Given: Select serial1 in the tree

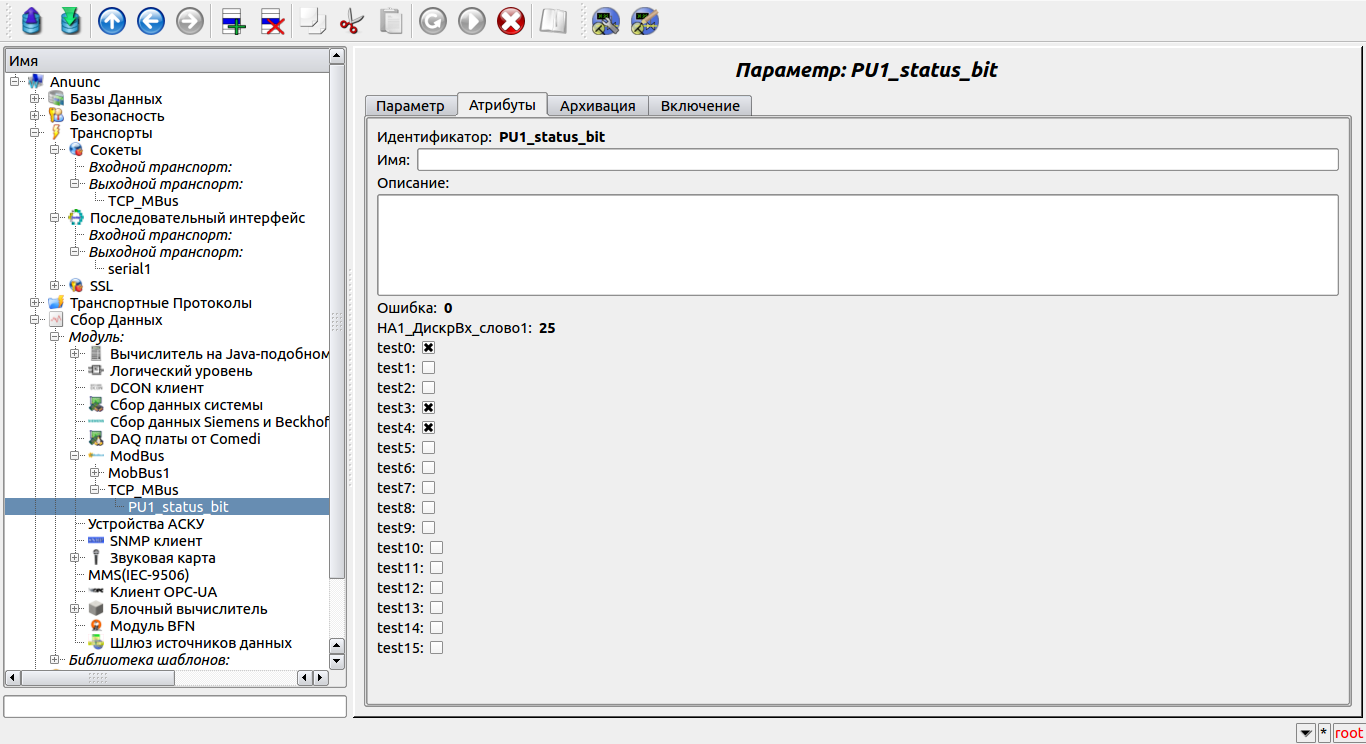Looking at the screenshot, I should pos(129,269).
